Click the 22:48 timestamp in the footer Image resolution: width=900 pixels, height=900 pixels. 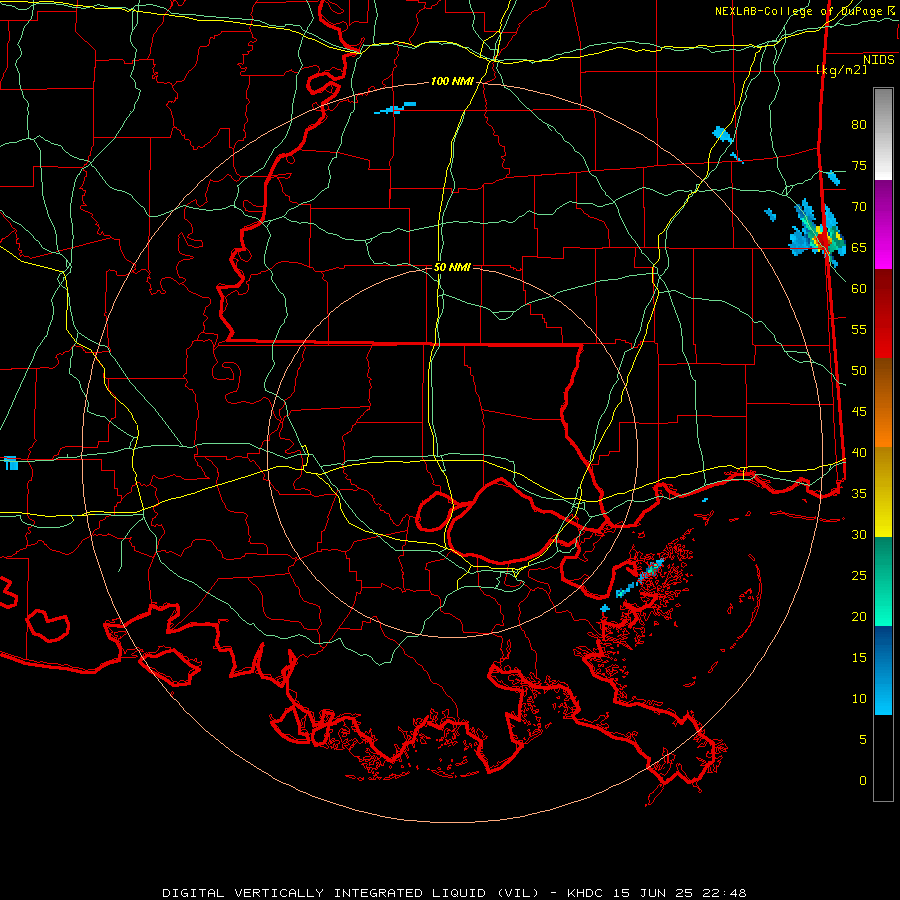tap(726, 893)
